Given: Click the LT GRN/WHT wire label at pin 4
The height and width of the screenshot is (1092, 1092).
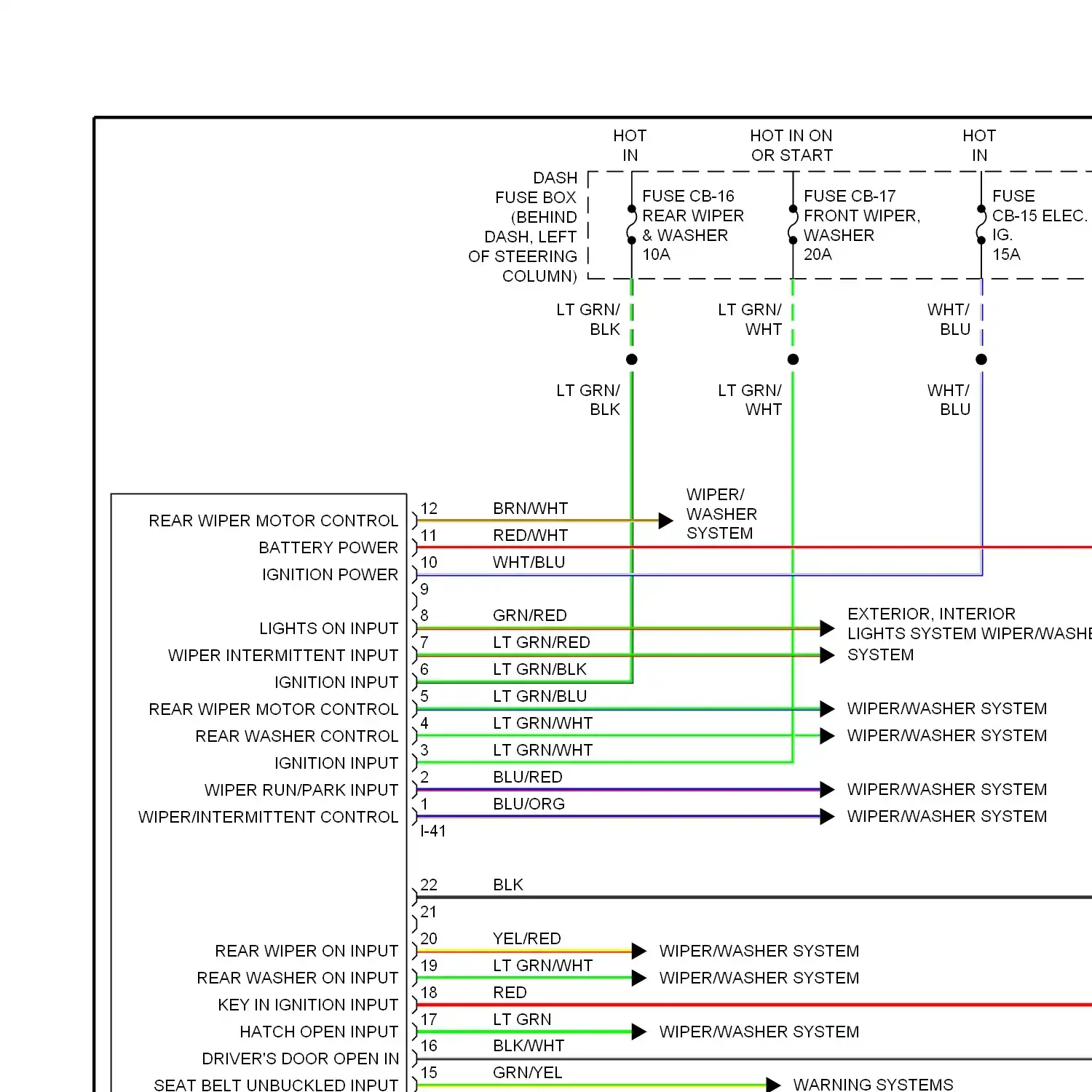Looking at the screenshot, I should (542, 723).
